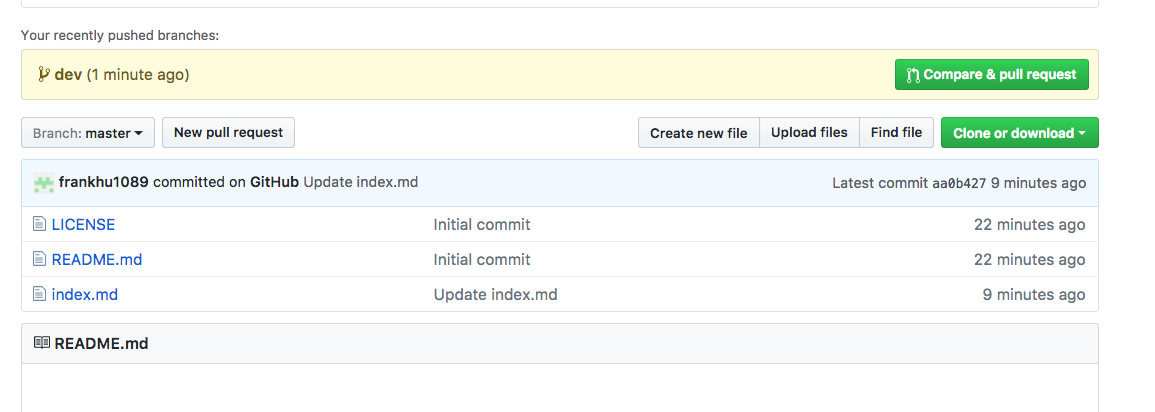
Task: Open Initial commit message for LICENSE
Action: click(482, 224)
